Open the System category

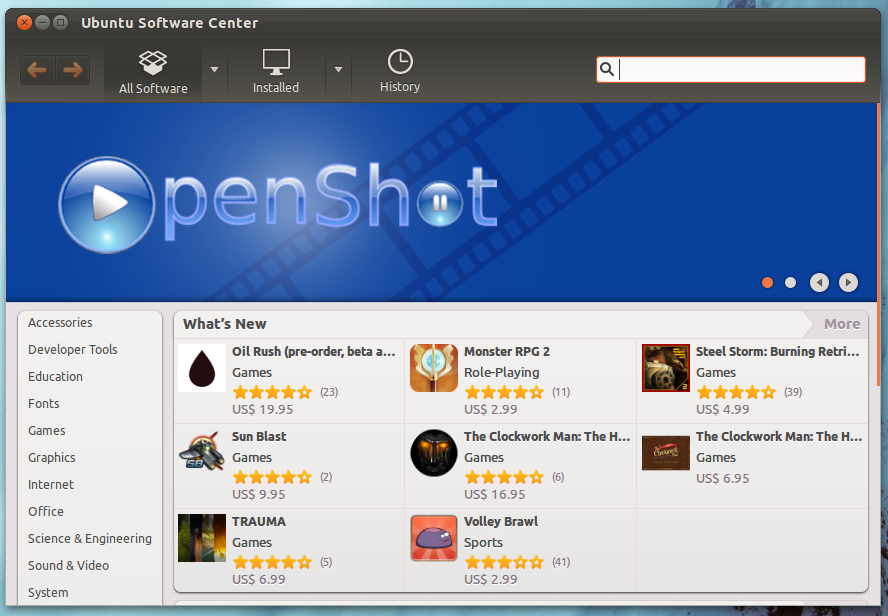(48, 593)
